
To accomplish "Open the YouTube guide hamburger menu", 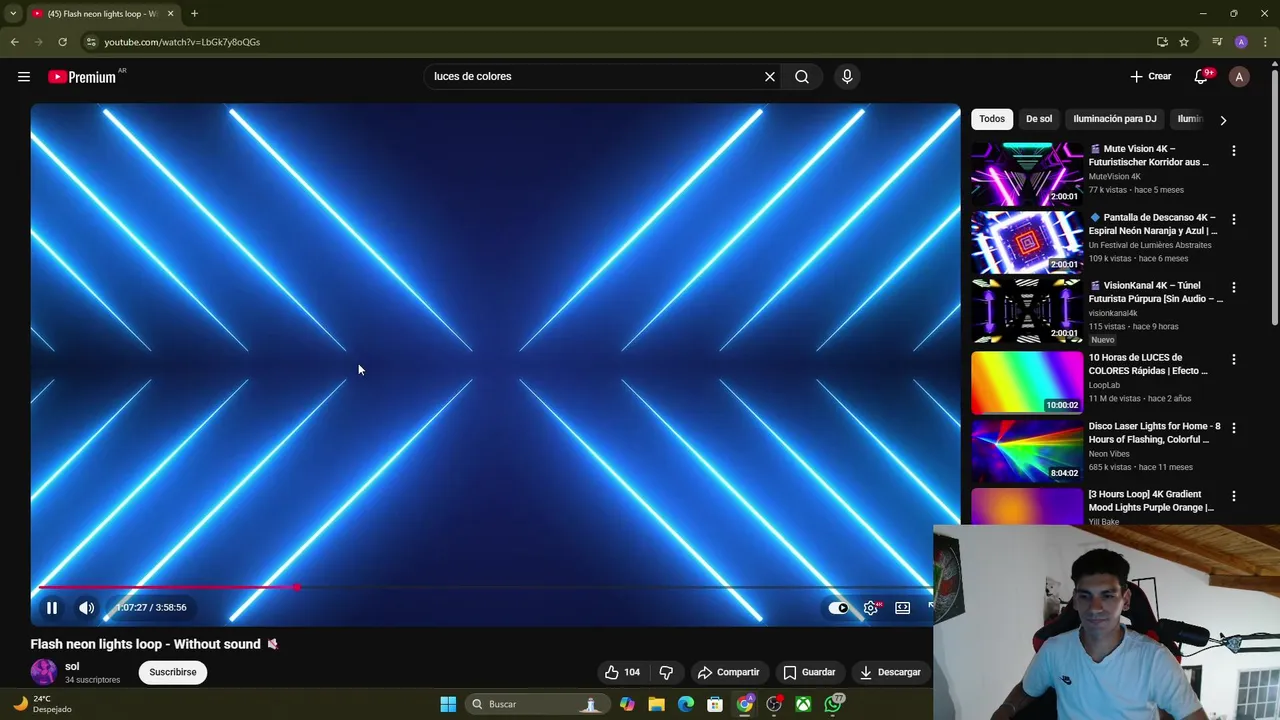I will point(24,76).
